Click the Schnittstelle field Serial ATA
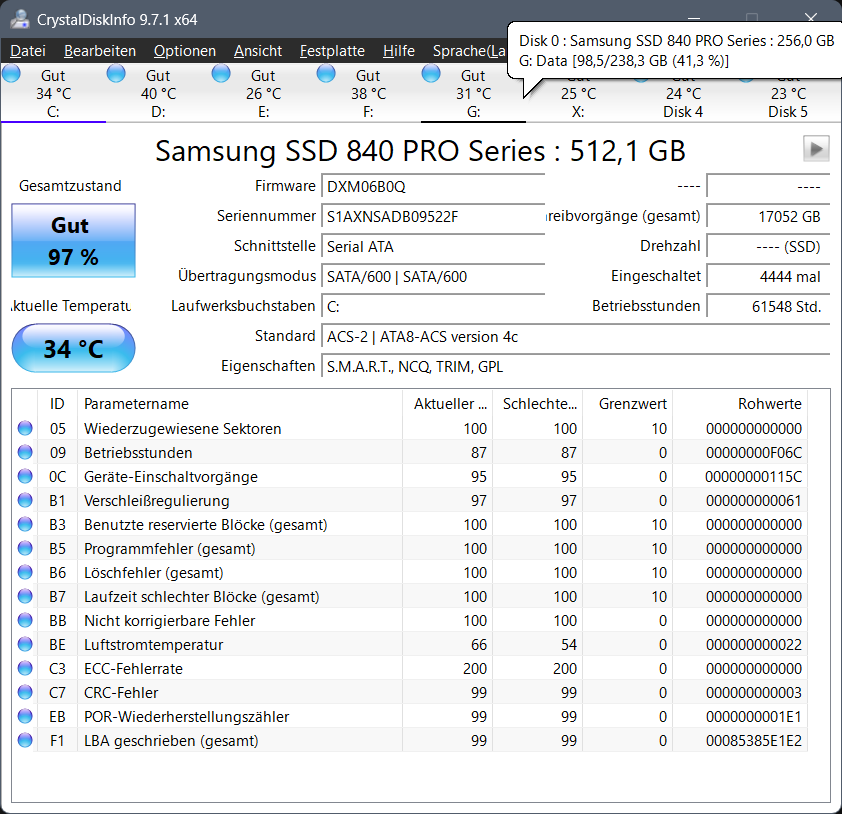 coord(433,247)
